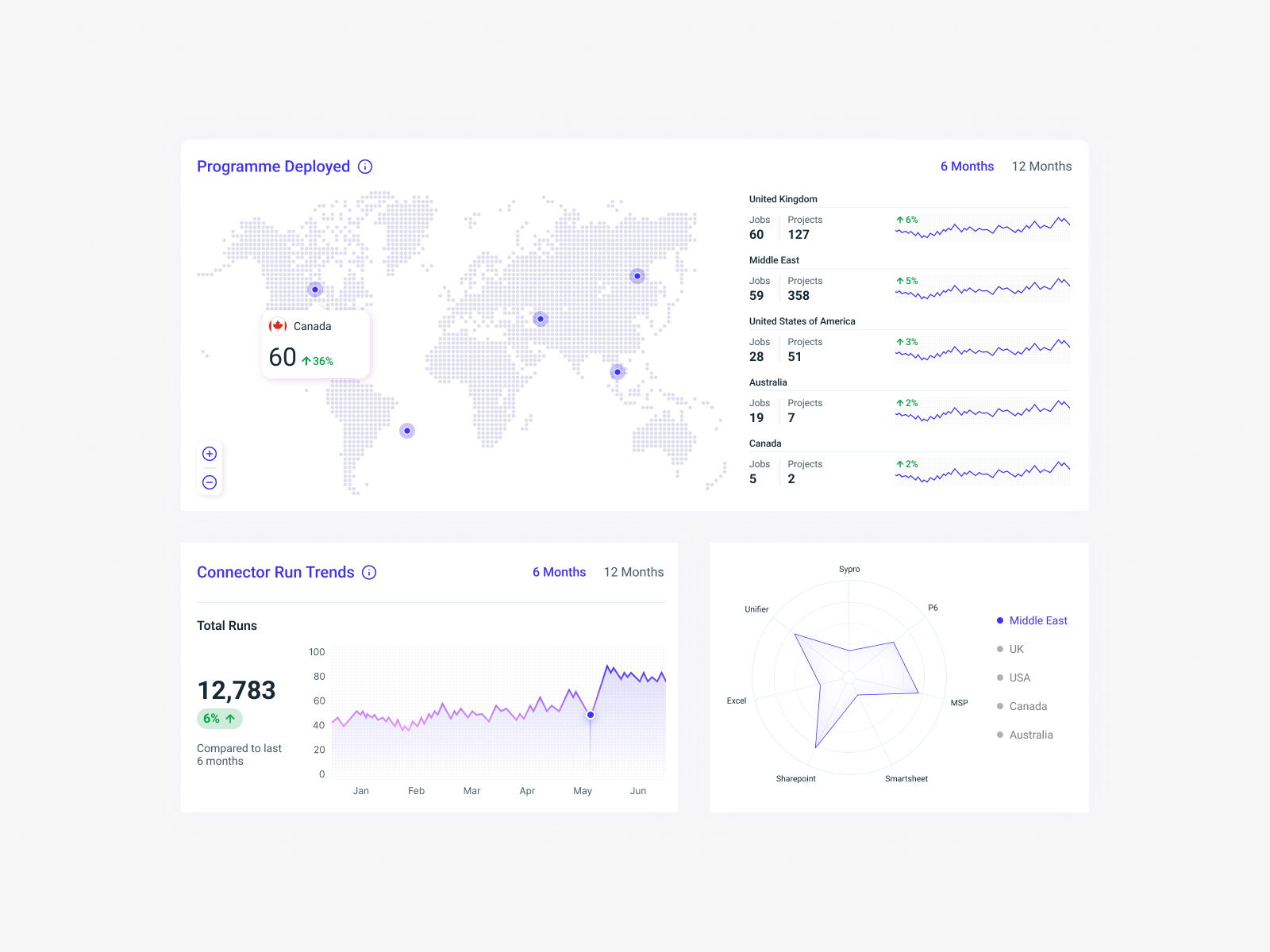The height and width of the screenshot is (952, 1270).
Task: Switch to 12 Months view in Programme Deployed
Action: (x=1041, y=166)
